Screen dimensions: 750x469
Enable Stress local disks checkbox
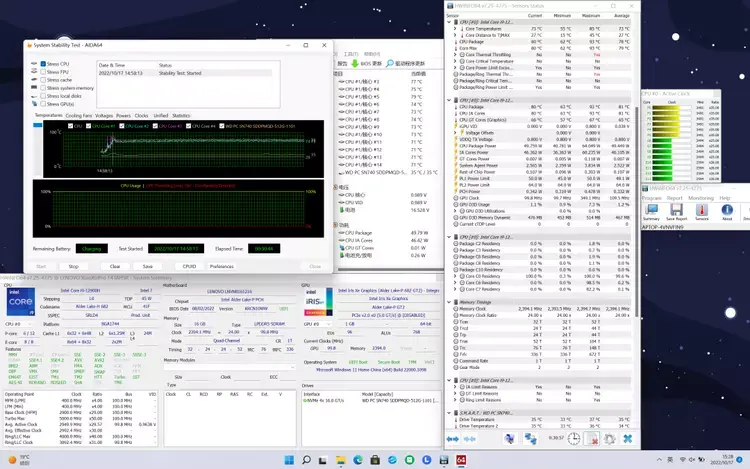(43, 96)
